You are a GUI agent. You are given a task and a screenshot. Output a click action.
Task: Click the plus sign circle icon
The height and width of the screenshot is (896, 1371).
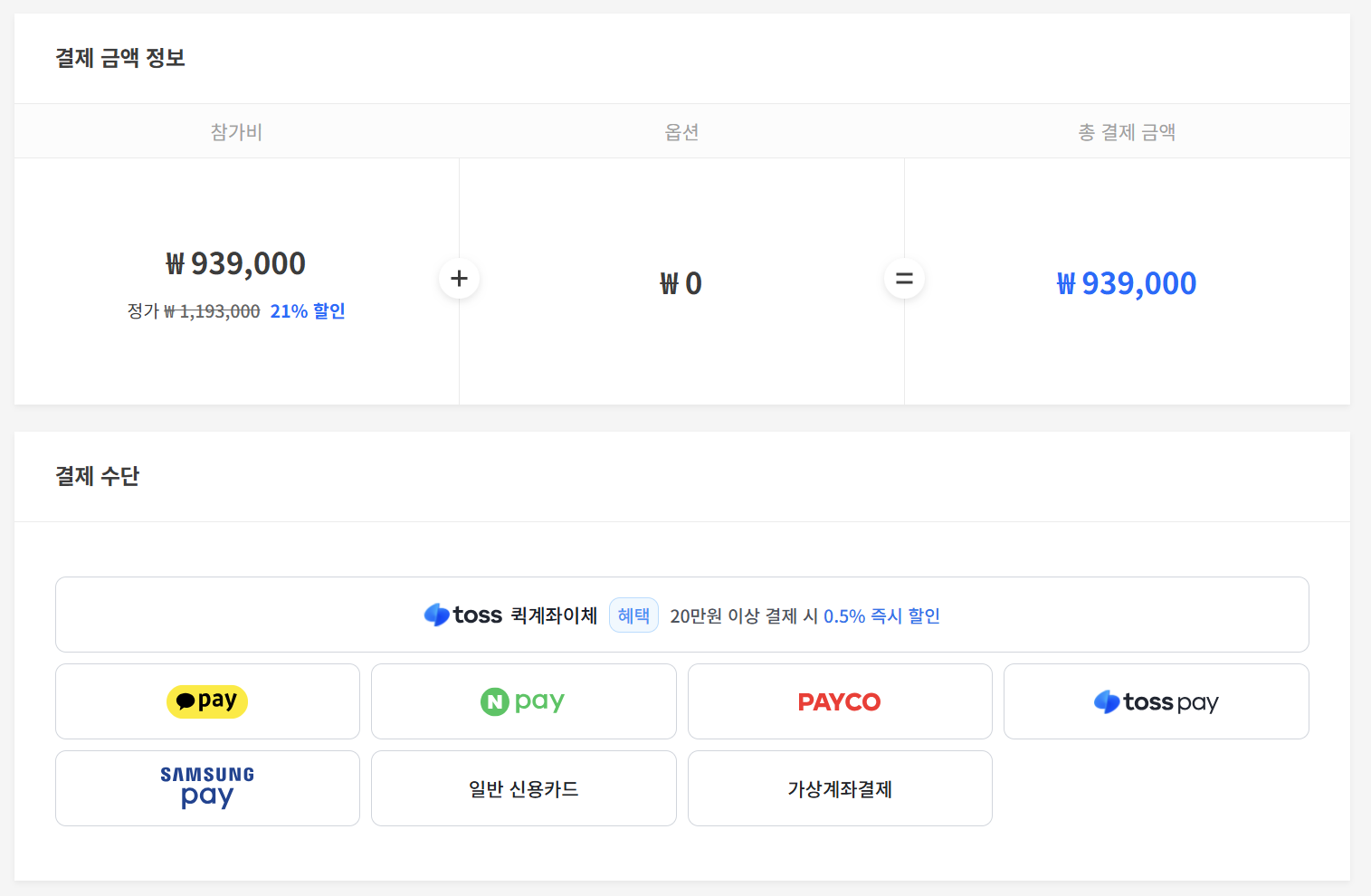click(459, 279)
